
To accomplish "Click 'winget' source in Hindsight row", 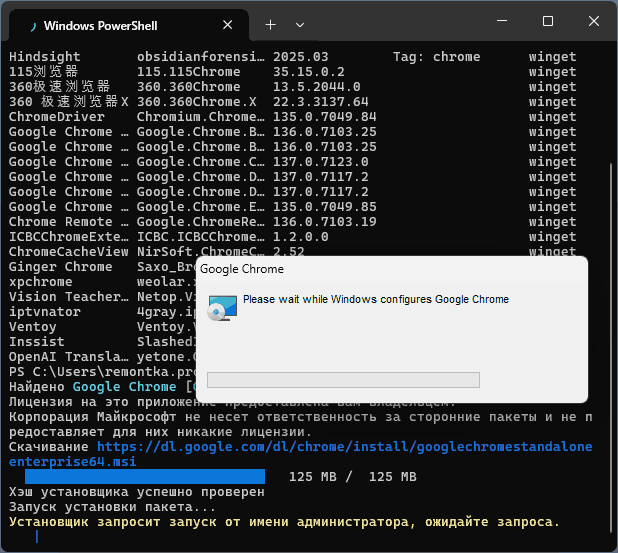I will (552, 57).
